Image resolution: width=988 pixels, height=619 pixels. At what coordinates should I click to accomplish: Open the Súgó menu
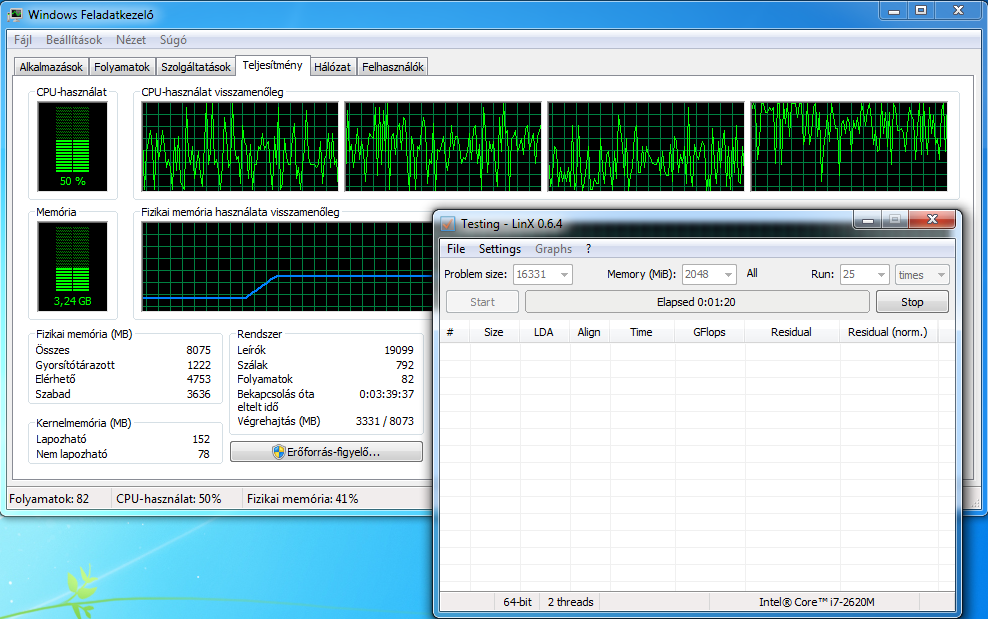pyautogui.click(x=173, y=40)
